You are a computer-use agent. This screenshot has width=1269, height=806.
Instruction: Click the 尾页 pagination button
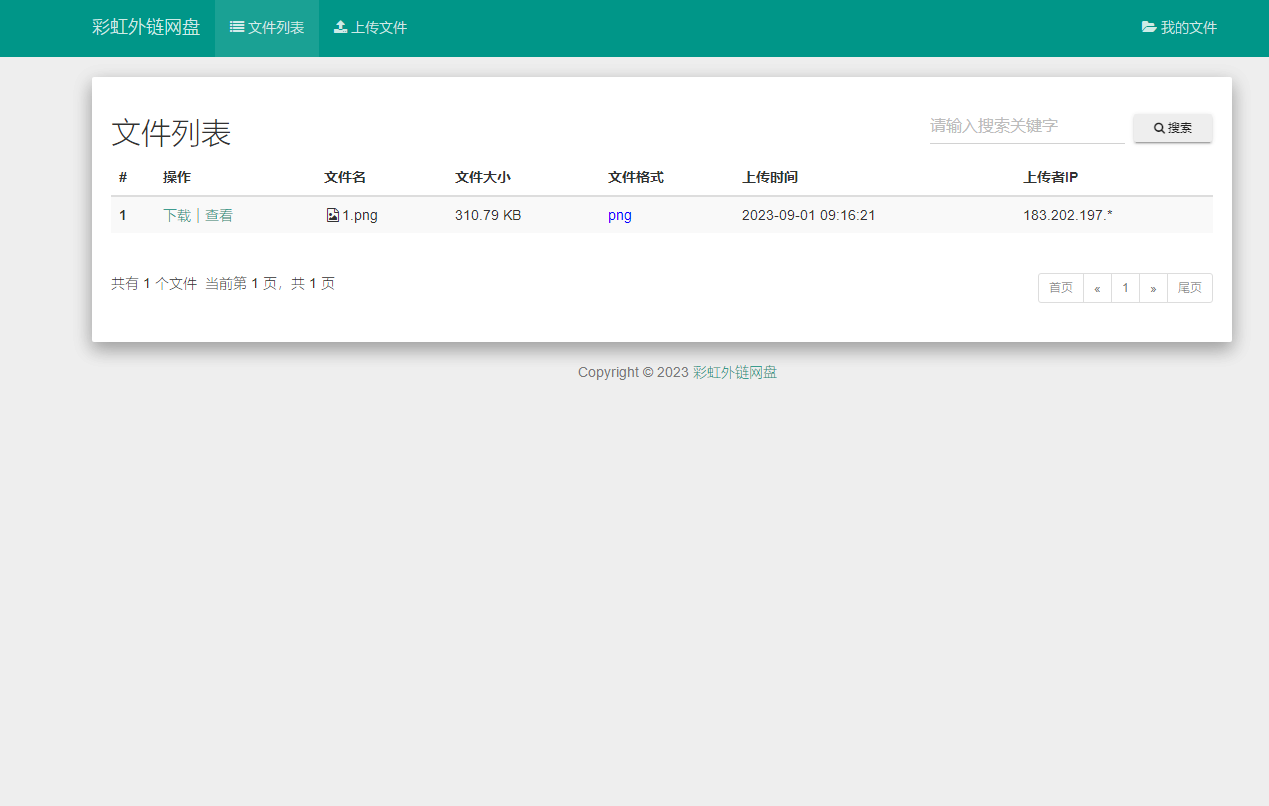[1190, 287]
